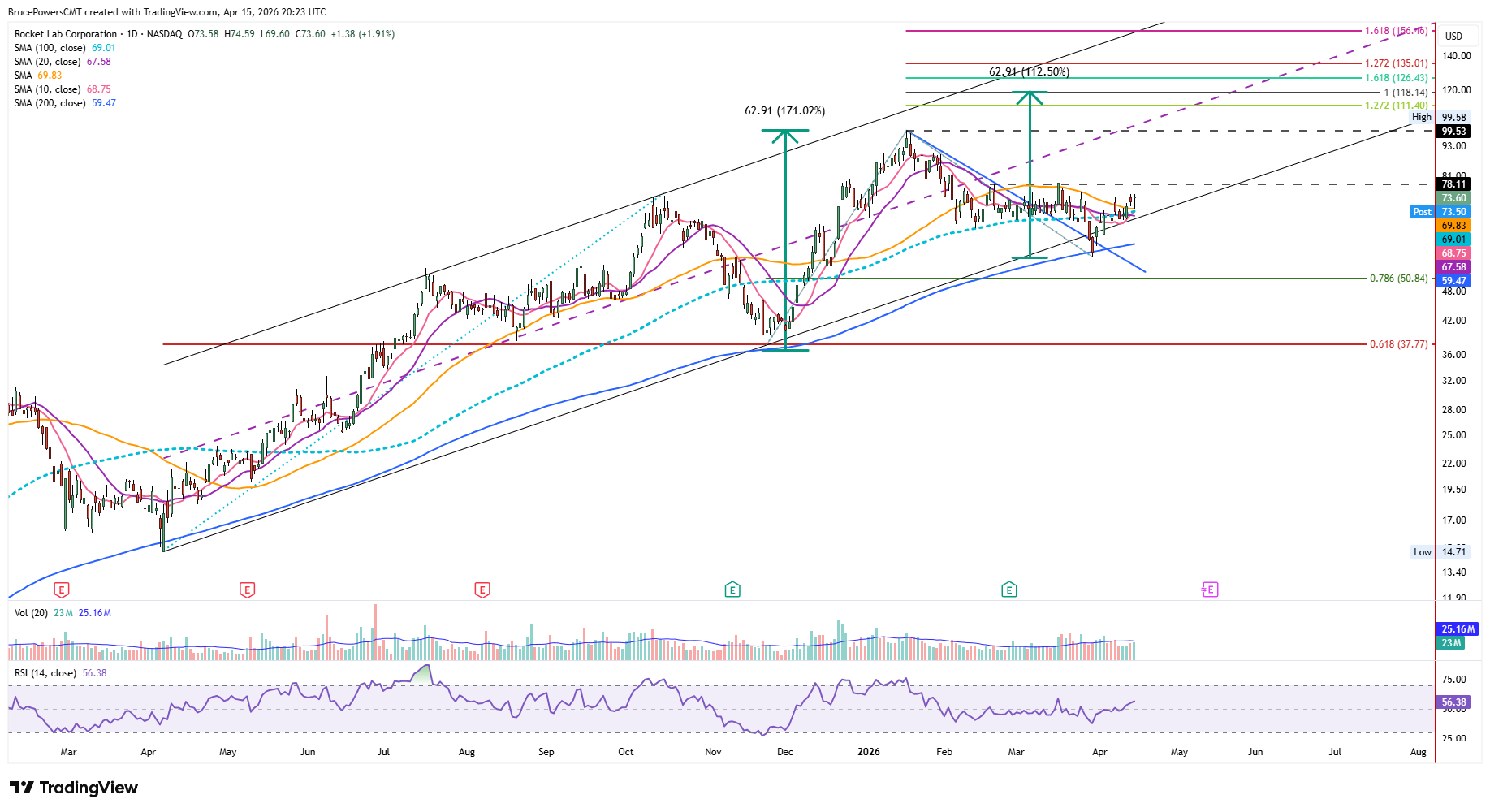
Task: Click the green earnings marker near November
Action: click(732, 590)
